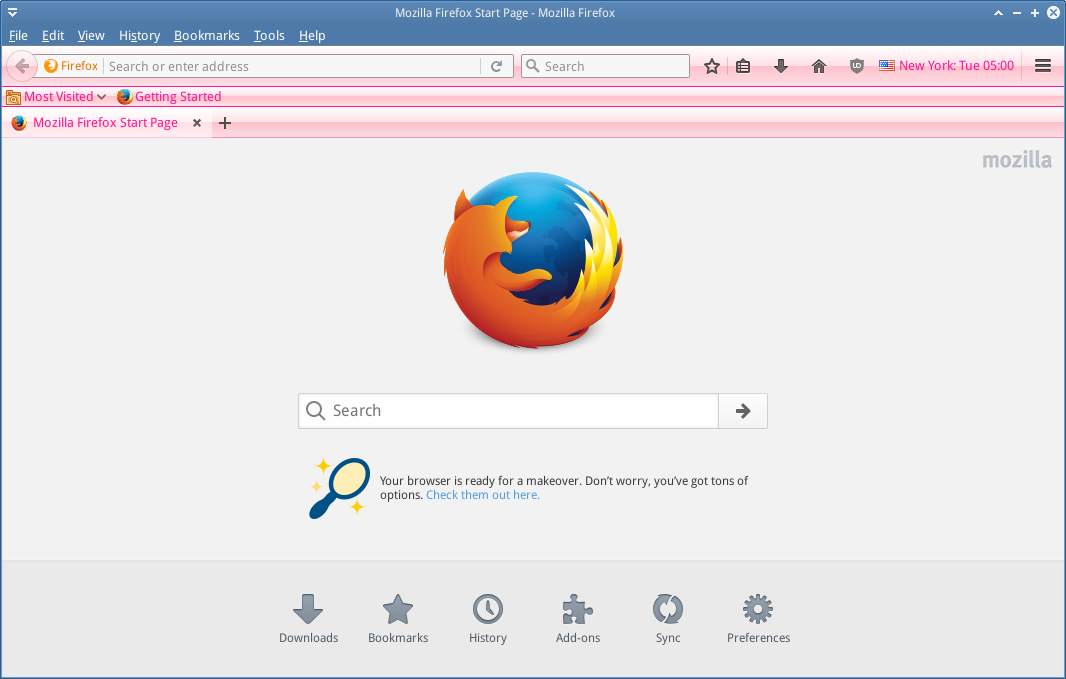Open the window menu arrow in title bar
Viewport: 1066px width, 679px height.
pyautogui.click(x=12, y=12)
